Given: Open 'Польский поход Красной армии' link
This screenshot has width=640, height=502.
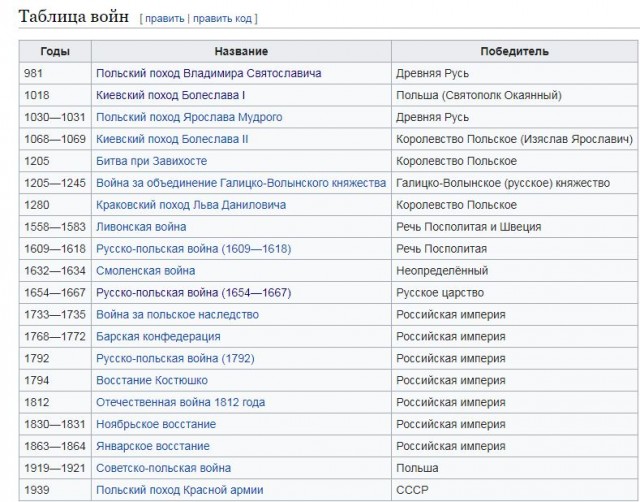Looking at the screenshot, I should [x=180, y=490].
